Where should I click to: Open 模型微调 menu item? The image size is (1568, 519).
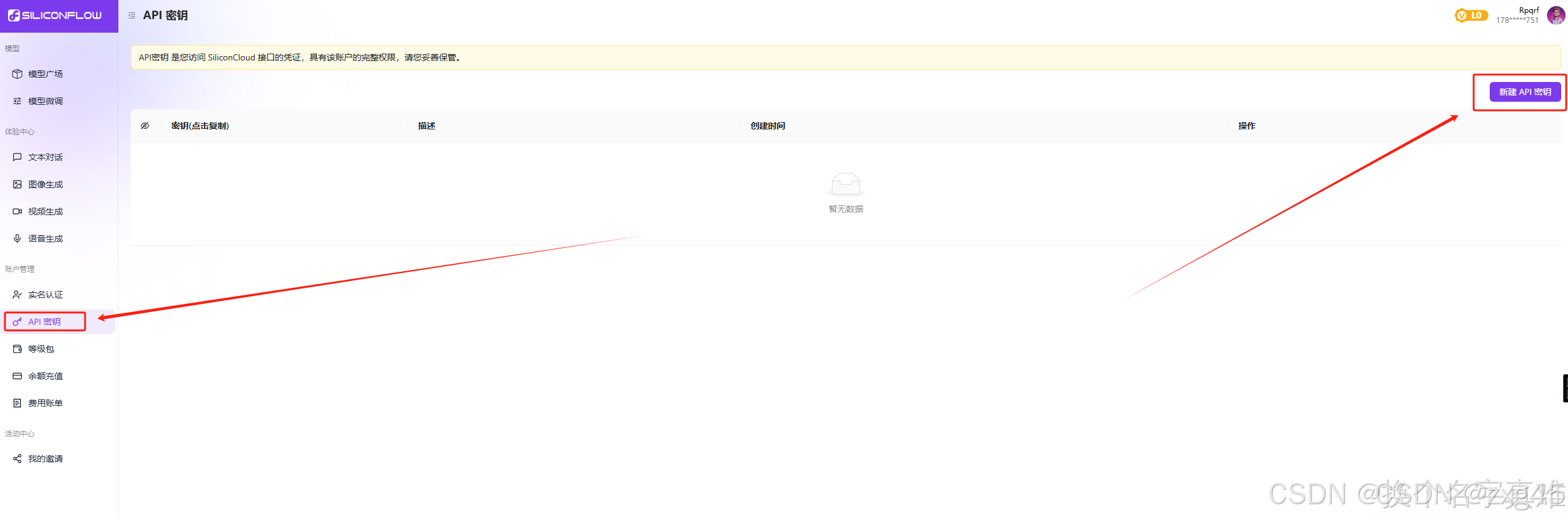pos(59,101)
